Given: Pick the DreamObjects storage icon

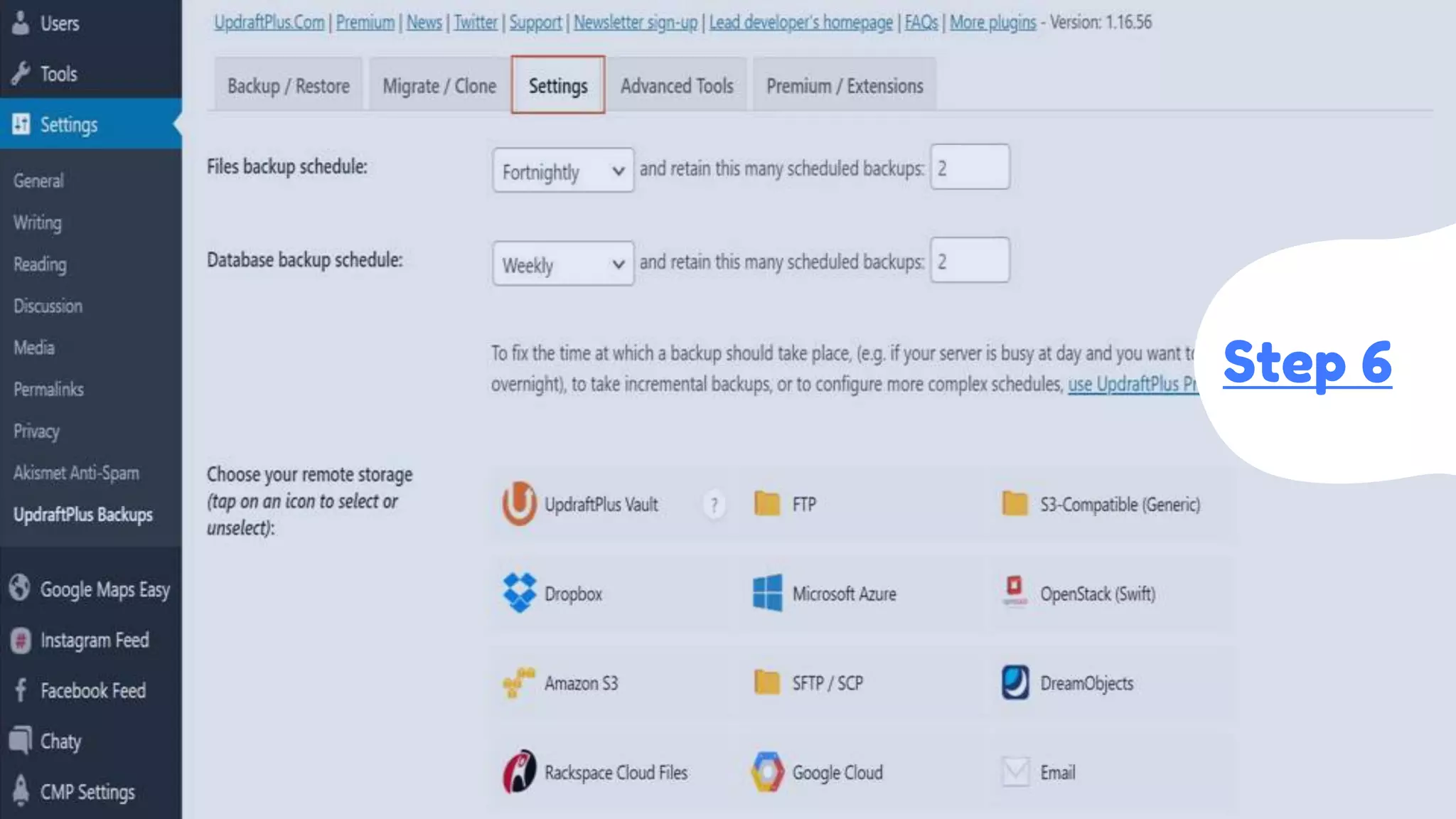Looking at the screenshot, I should (x=1015, y=682).
